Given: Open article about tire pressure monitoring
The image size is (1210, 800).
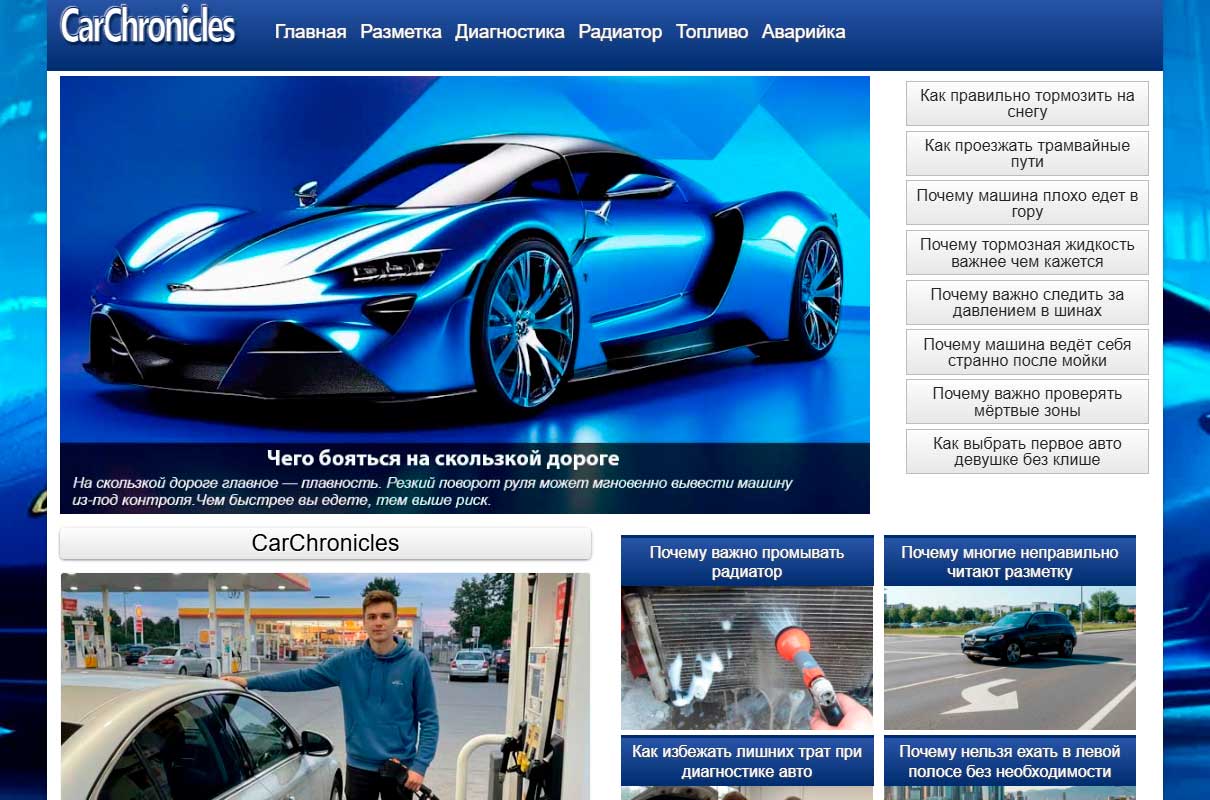Looking at the screenshot, I should click(x=1026, y=302).
